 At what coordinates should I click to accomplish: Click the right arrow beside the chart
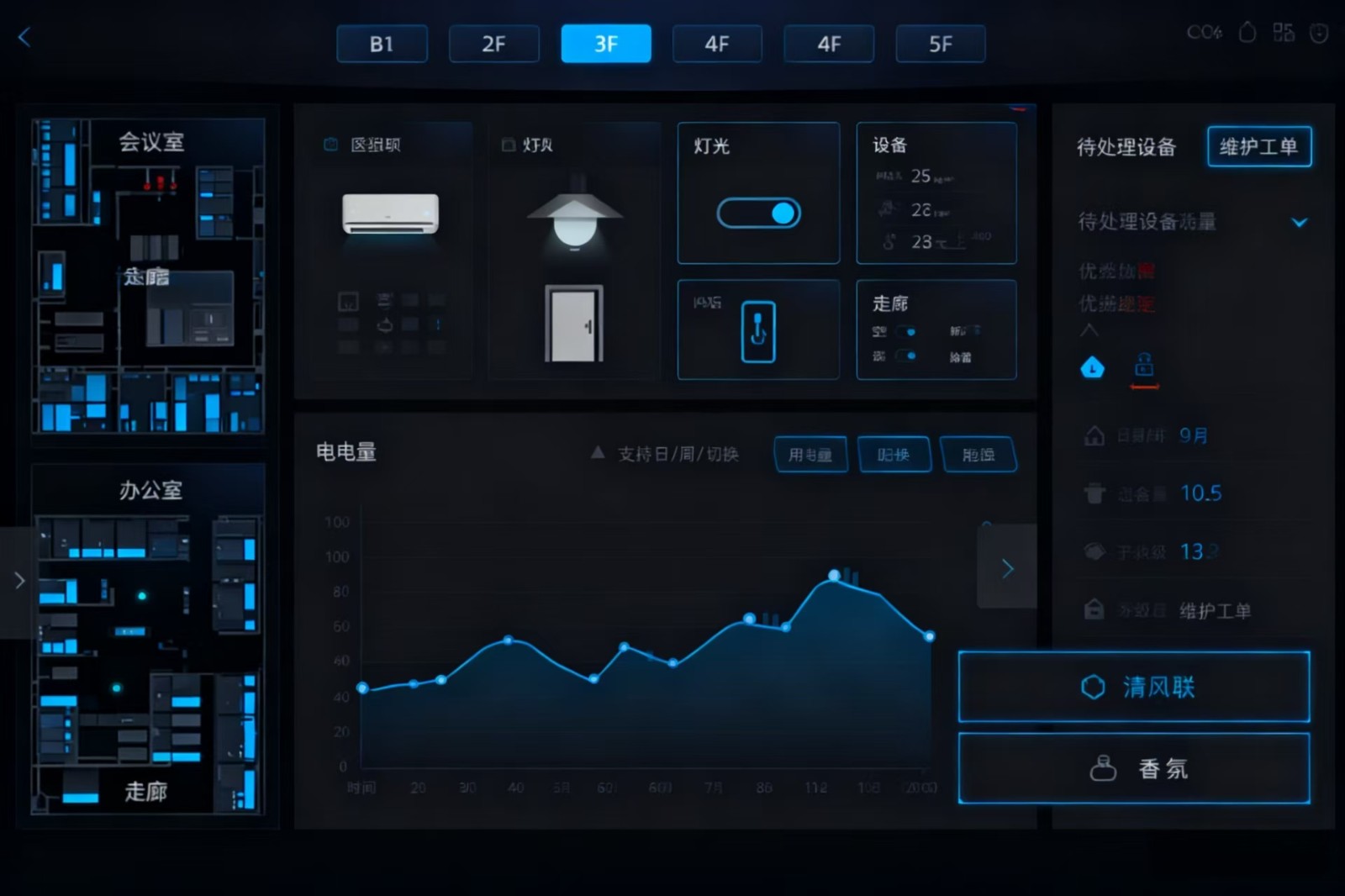click(x=1007, y=569)
